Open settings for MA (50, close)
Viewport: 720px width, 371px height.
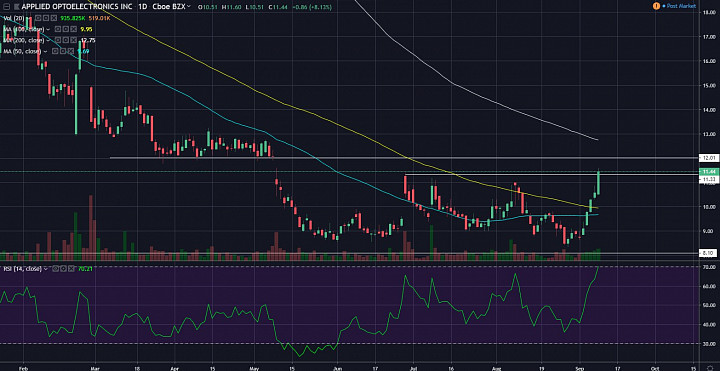63,51
